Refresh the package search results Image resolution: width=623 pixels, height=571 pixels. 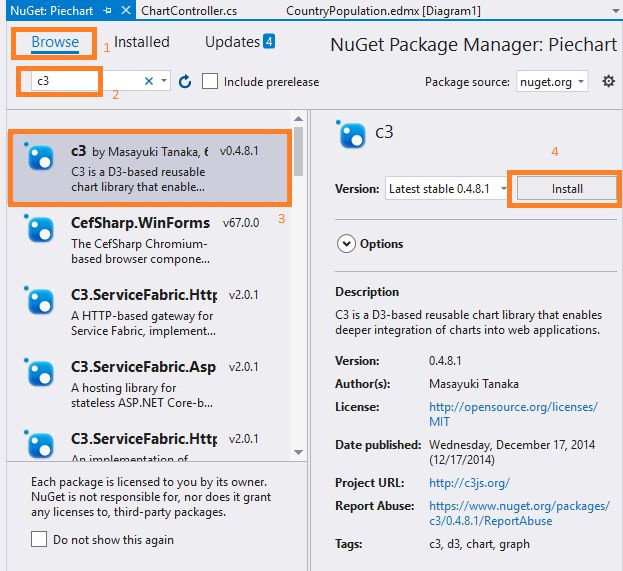click(x=185, y=81)
